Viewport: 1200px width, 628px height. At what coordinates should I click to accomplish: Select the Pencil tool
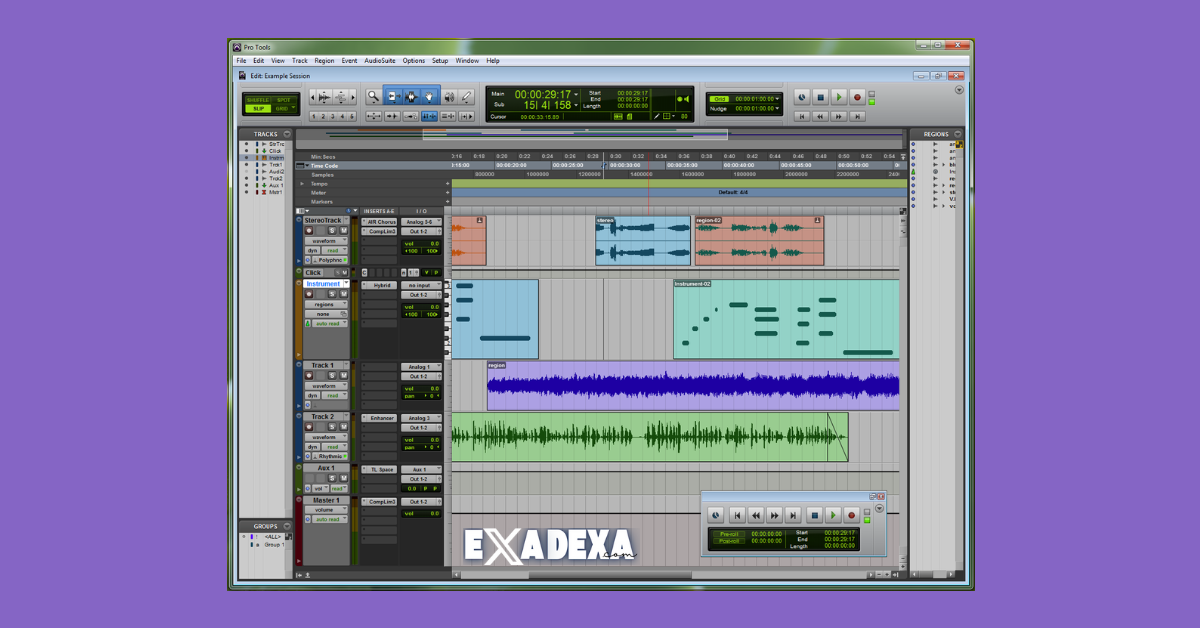467,96
